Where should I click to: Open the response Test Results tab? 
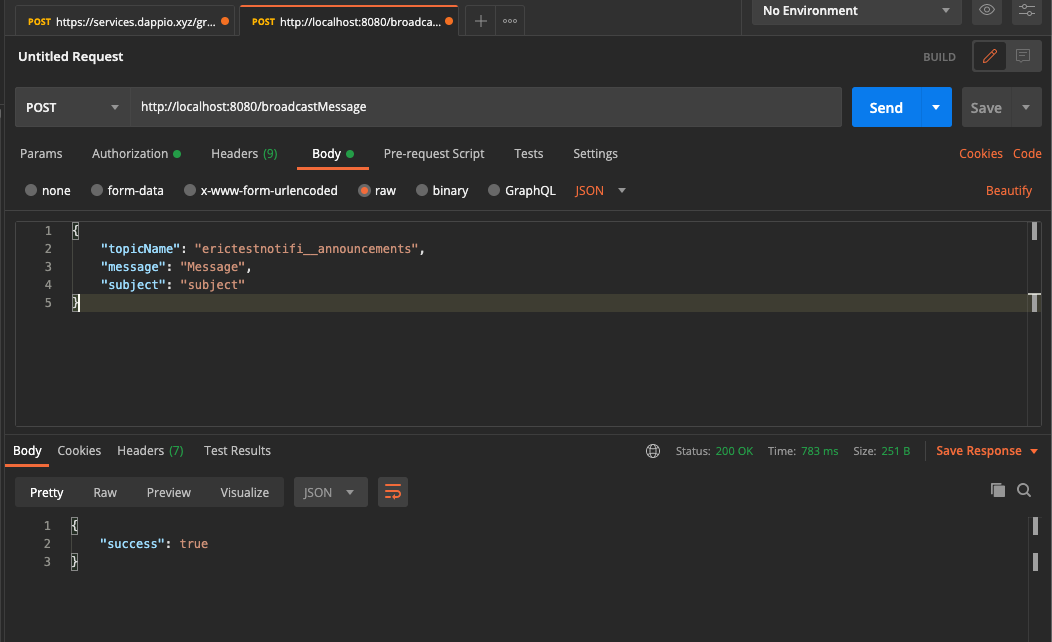click(237, 451)
